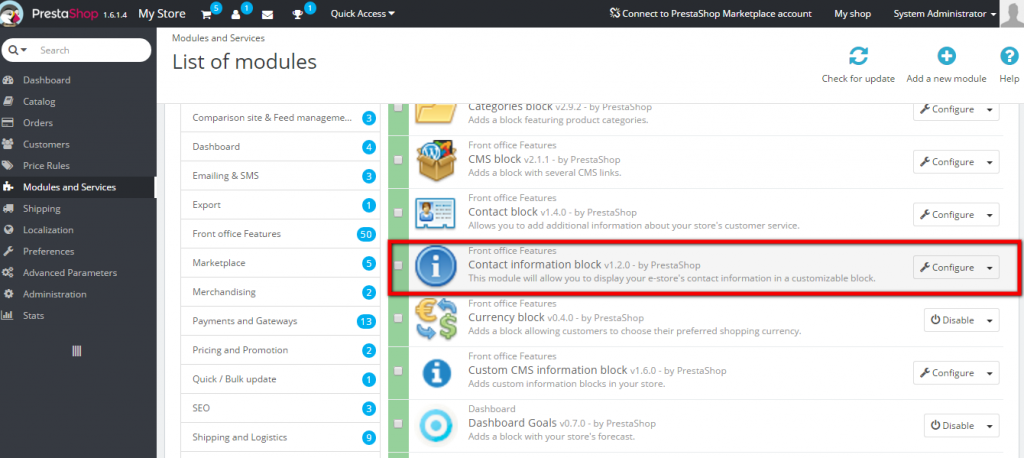Click the Contact block module card icon
This screenshot has height=458, width=1024.
435,214
